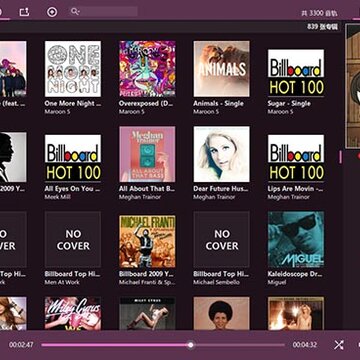Open the Miley Cyrus wrecking ball cover

pyautogui.click(x=147, y=313)
